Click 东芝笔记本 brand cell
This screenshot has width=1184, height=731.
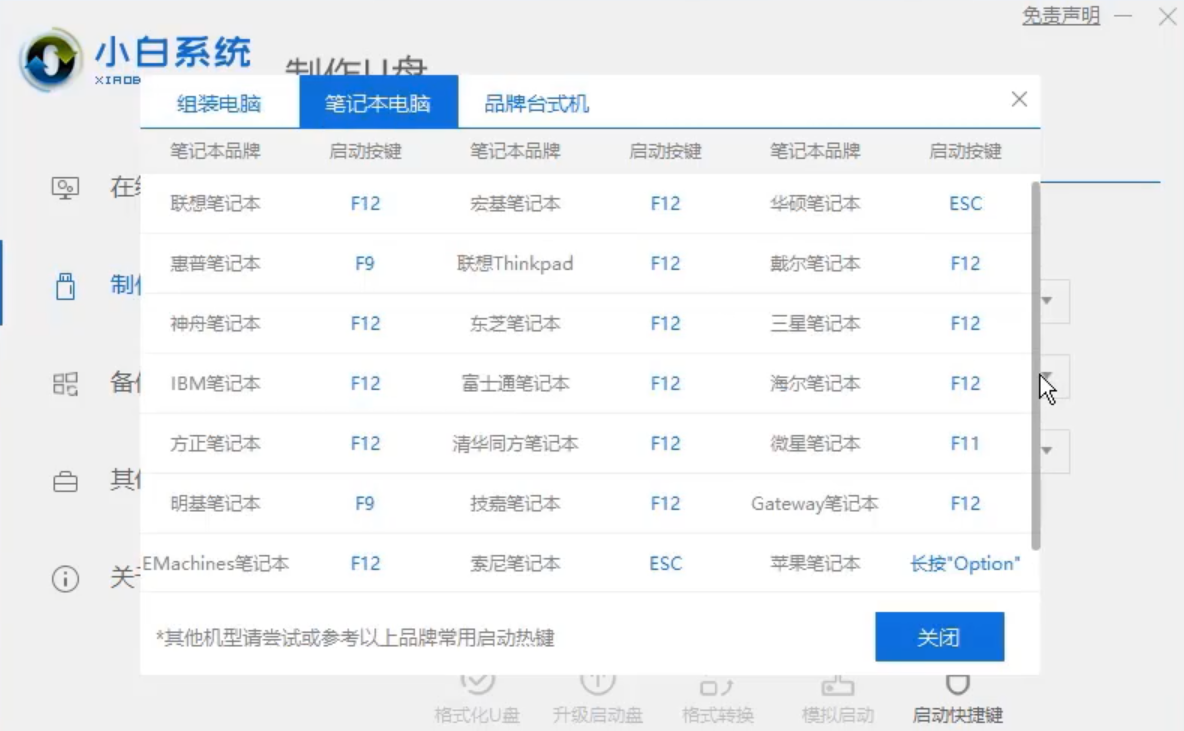pos(515,323)
